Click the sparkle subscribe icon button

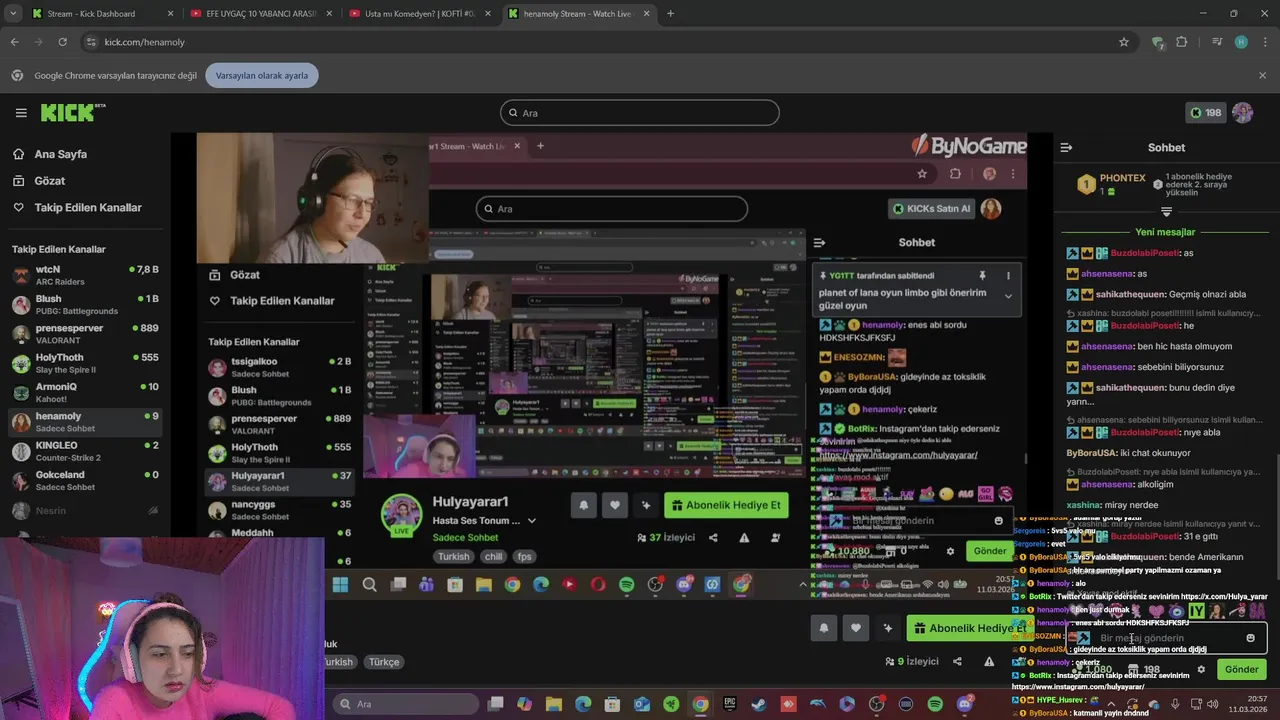click(887, 628)
